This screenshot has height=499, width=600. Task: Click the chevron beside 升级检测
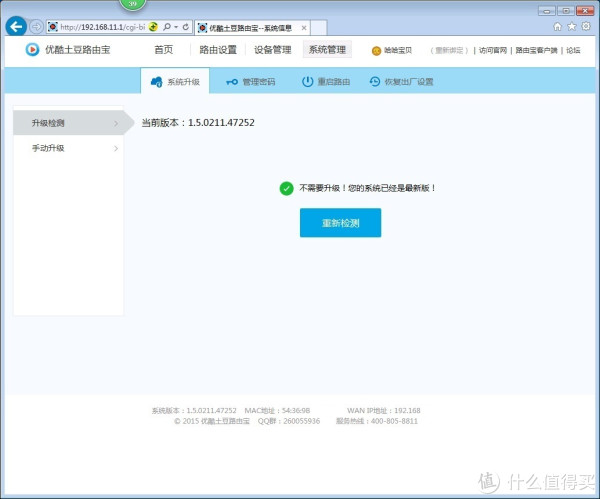click(116, 123)
